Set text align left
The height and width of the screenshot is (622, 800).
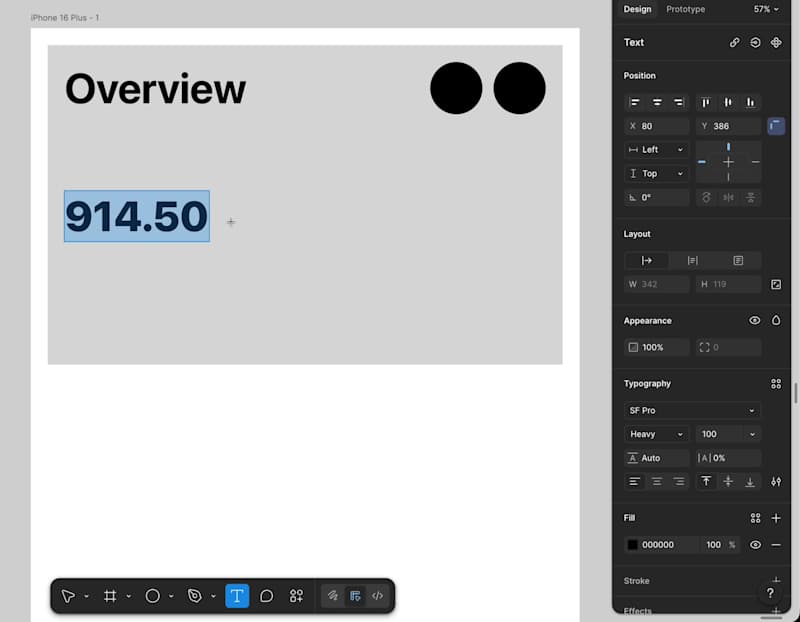[x=635, y=482]
